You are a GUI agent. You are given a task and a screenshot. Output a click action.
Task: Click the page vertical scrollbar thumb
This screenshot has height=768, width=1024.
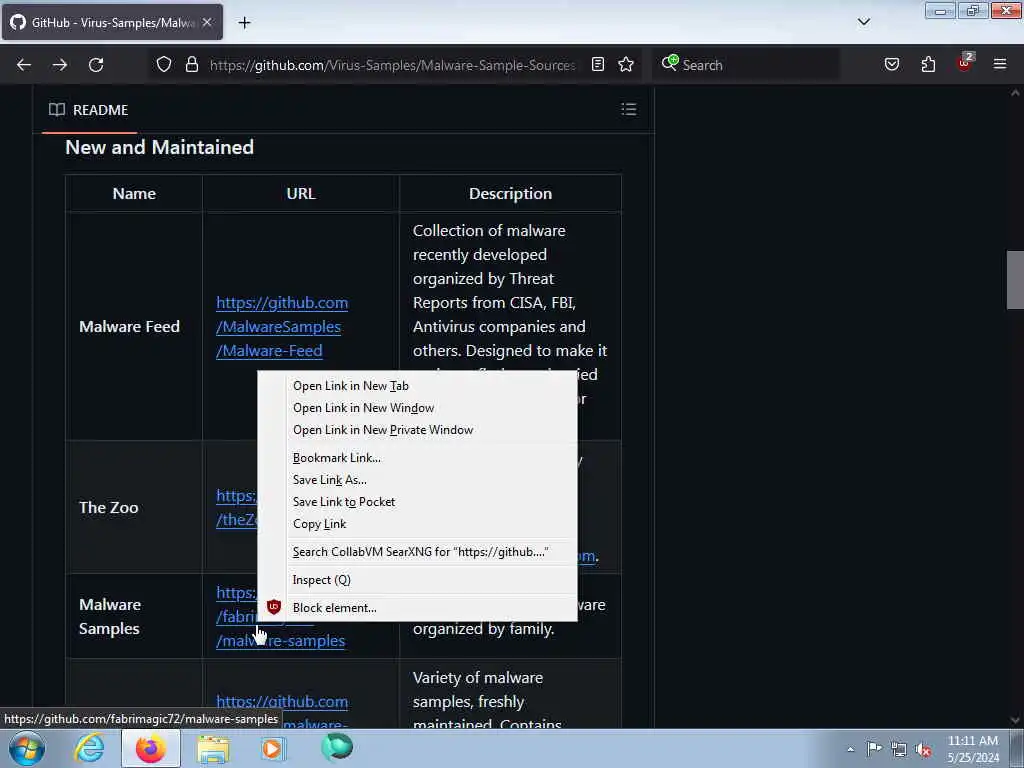[x=1014, y=280]
